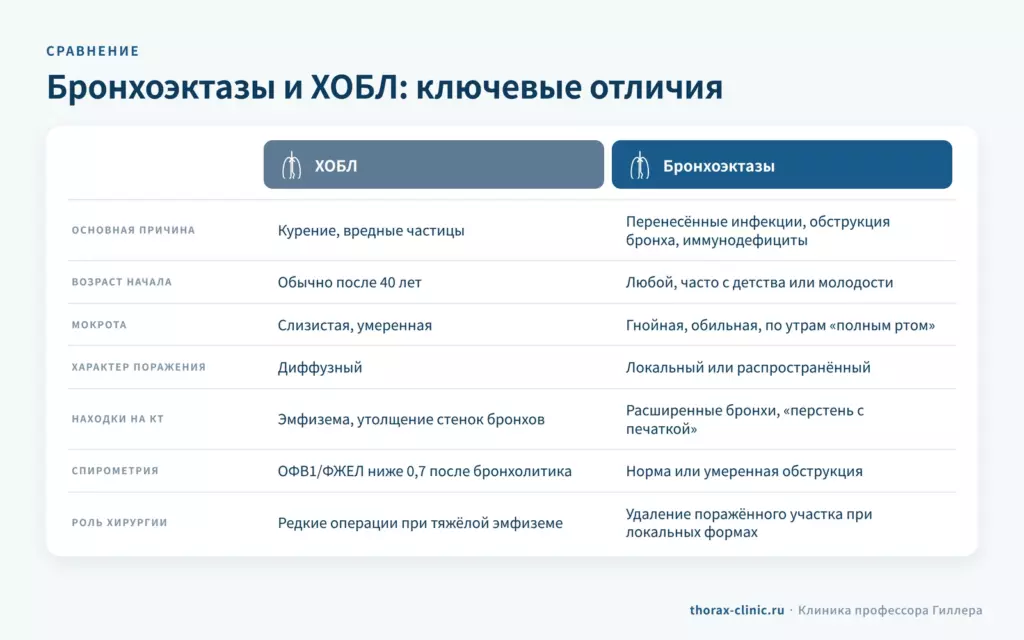Click the cell 'ОФВ1/ФЖЕЛ ниже 0,7 после бронхолитика'

pos(424,471)
